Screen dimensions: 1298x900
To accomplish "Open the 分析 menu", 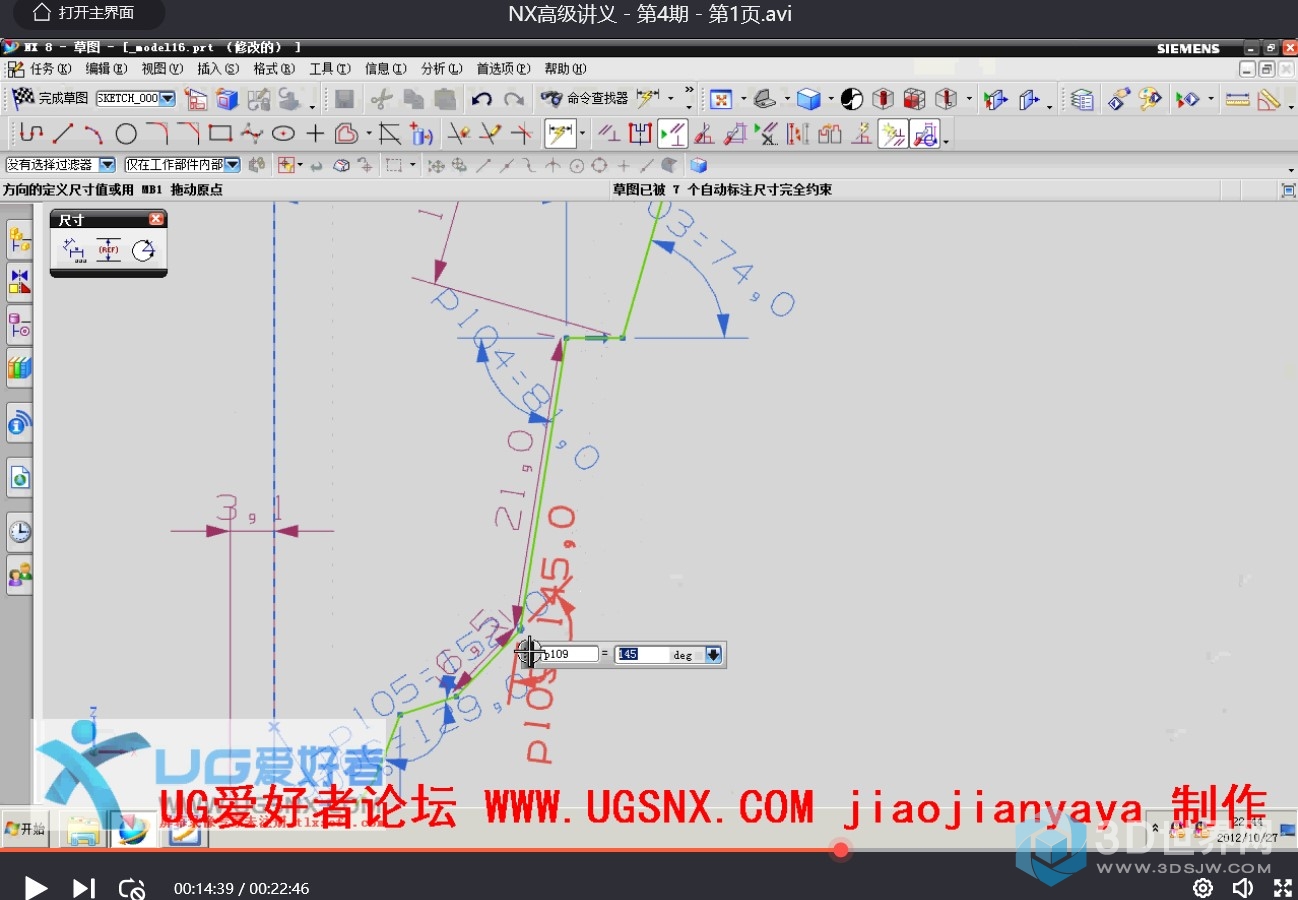I will click(x=441, y=69).
